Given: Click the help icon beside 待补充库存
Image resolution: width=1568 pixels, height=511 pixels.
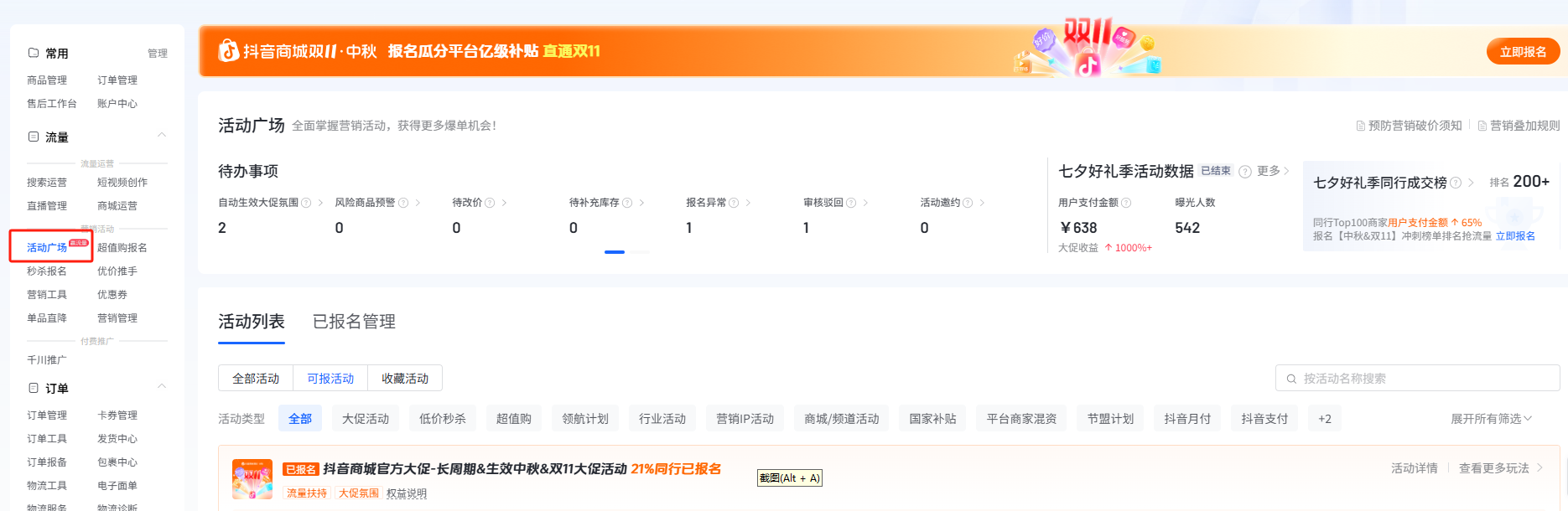Looking at the screenshot, I should pyautogui.click(x=627, y=203).
